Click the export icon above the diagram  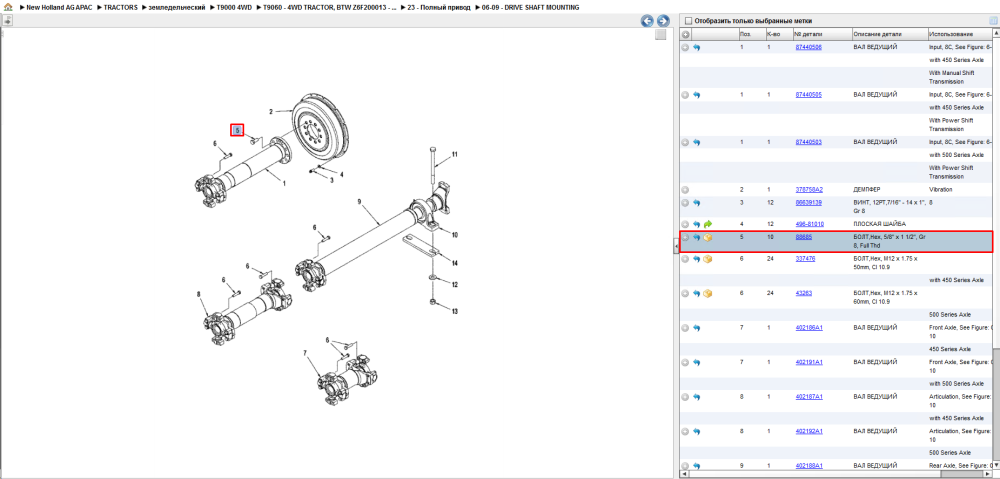pyautogui.click(x=7, y=21)
